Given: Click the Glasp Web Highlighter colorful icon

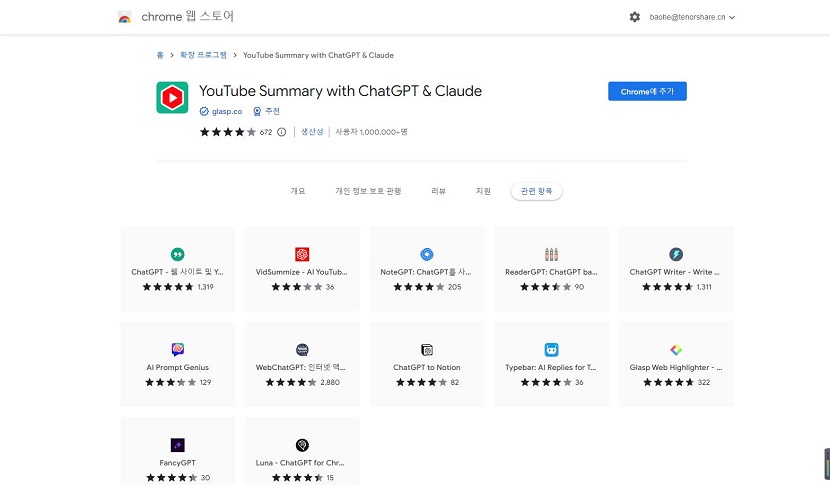Looking at the screenshot, I should (676, 349).
